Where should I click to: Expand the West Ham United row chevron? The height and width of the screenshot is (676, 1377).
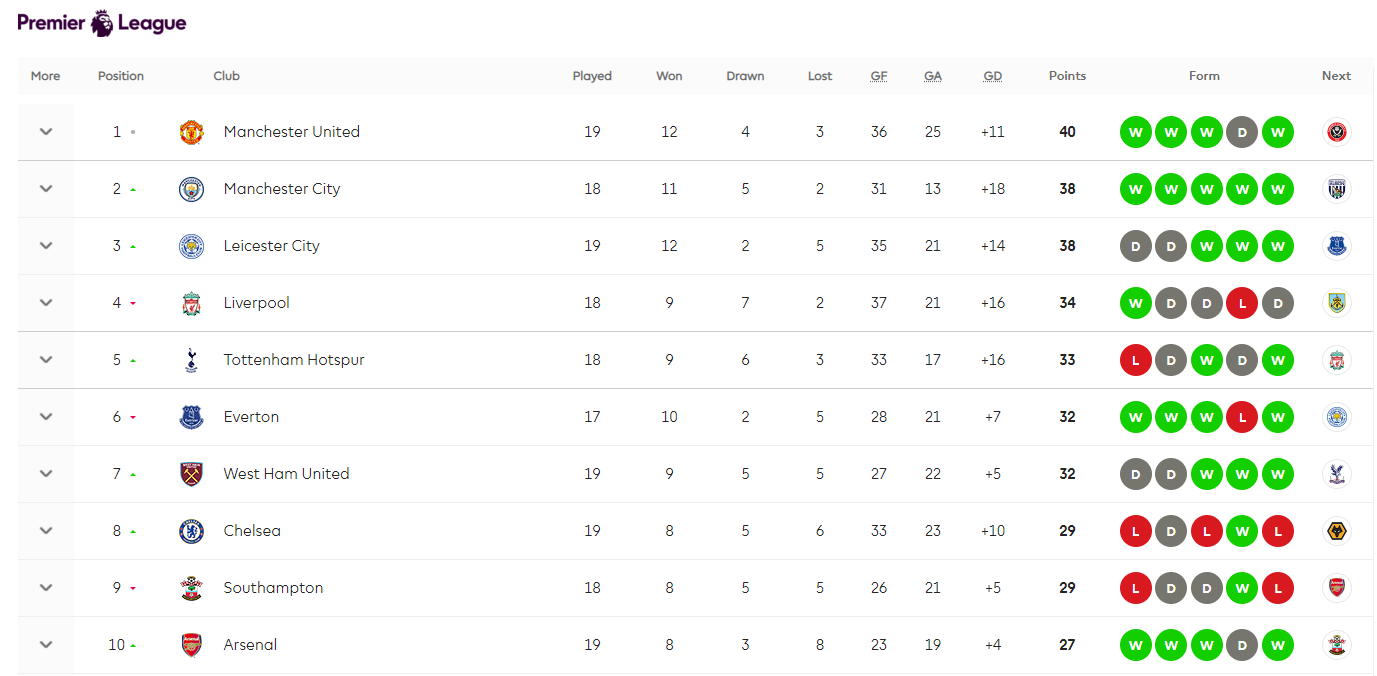pos(46,474)
